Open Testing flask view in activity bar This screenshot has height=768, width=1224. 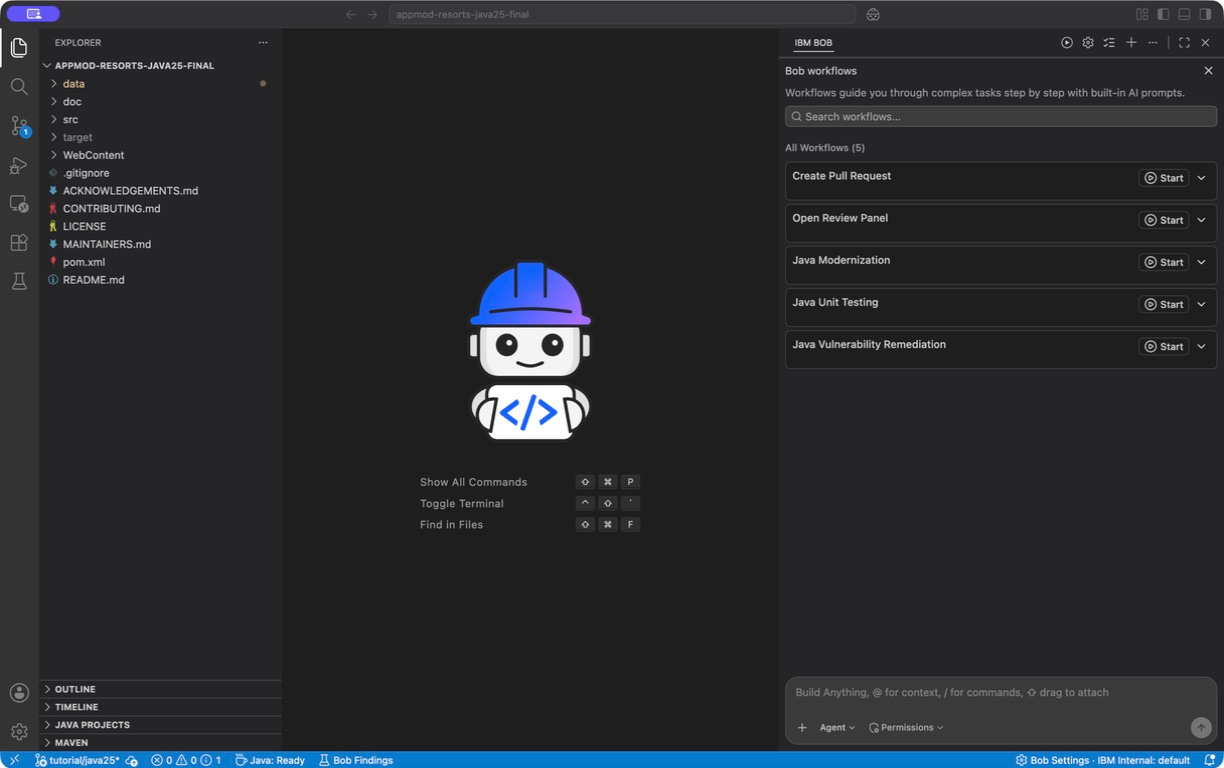point(19,282)
